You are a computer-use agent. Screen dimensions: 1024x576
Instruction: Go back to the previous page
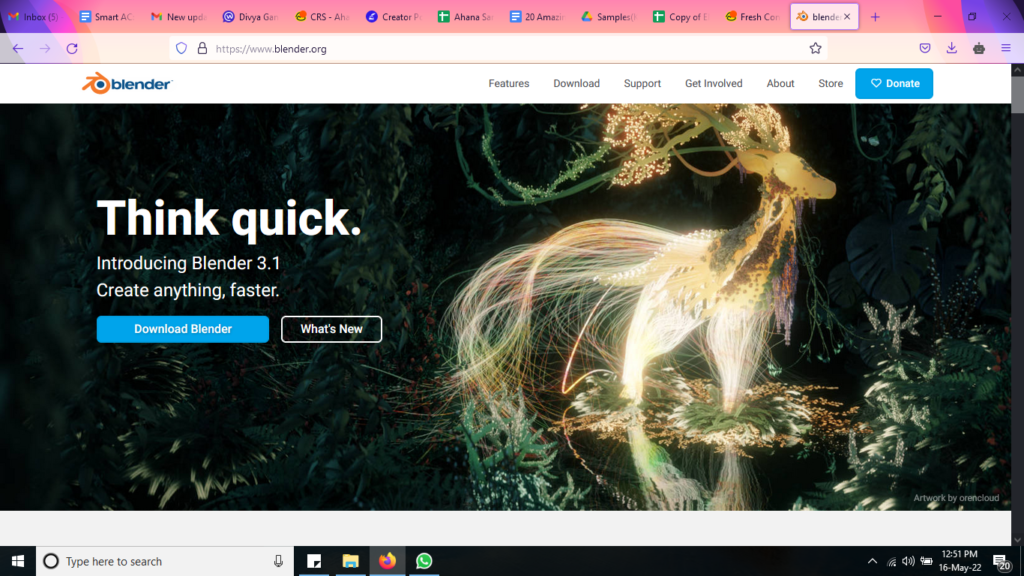click(x=18, y=48)
